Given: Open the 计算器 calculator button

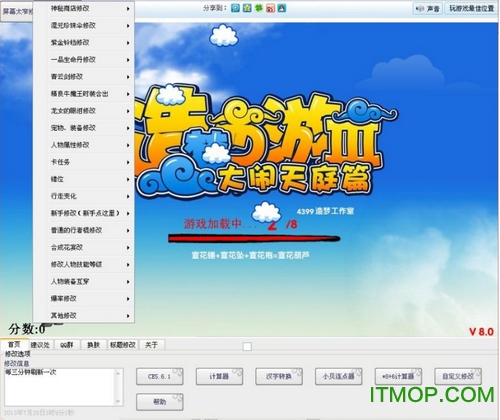Looking at the screenshot, I should point(219,376).
